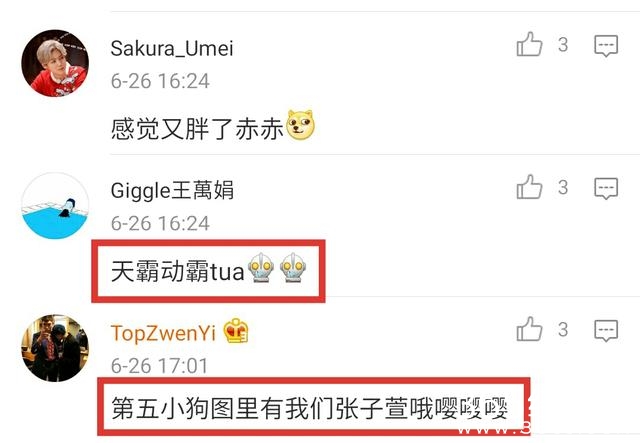This screenshot has width=640, height=443.
Task: Like Giggle王萬娟's comment with thumbs-up icon
Action: pyautogui.click(x=529, y=187)
